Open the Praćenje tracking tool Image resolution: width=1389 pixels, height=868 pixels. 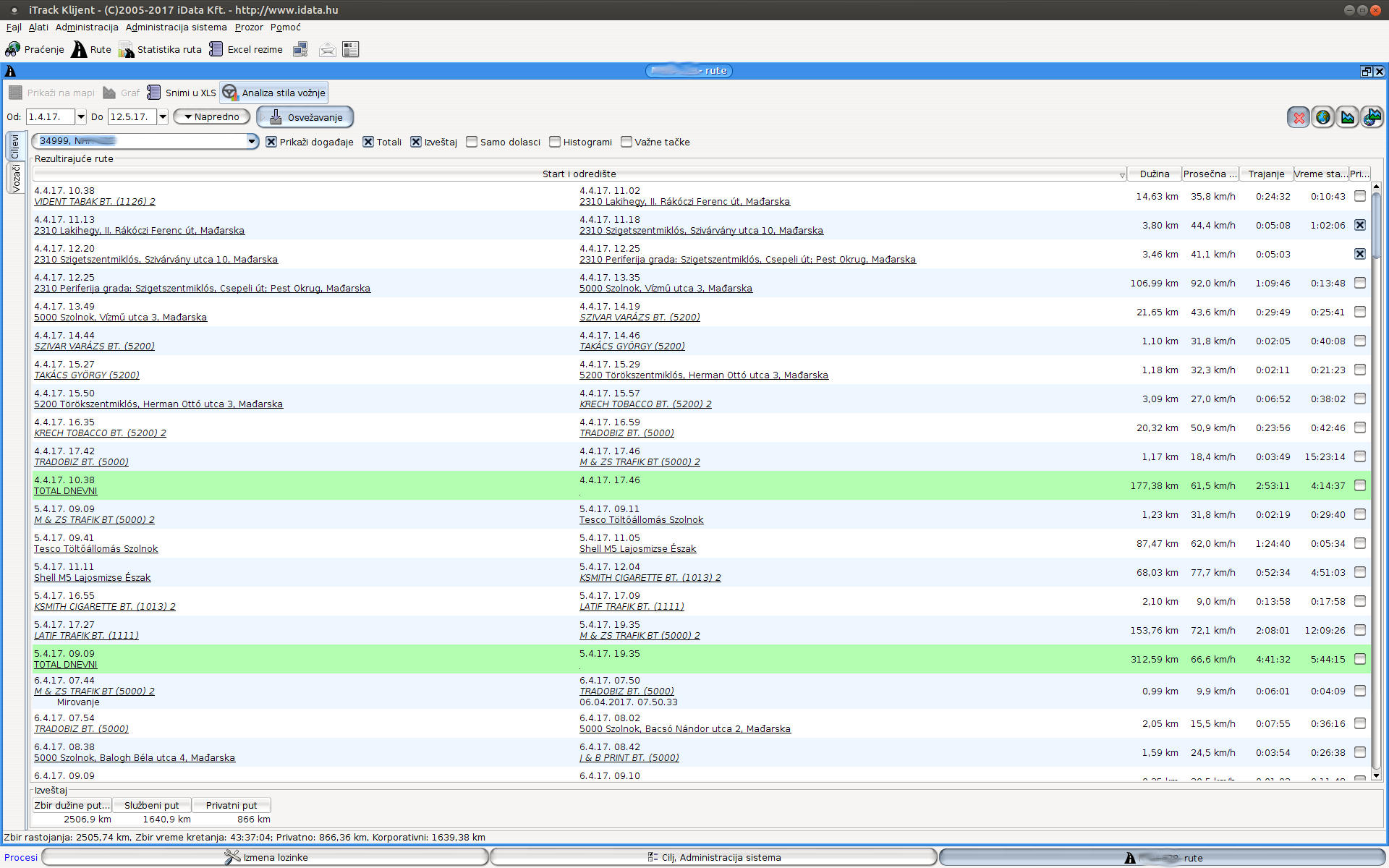(x=34, y=49)
